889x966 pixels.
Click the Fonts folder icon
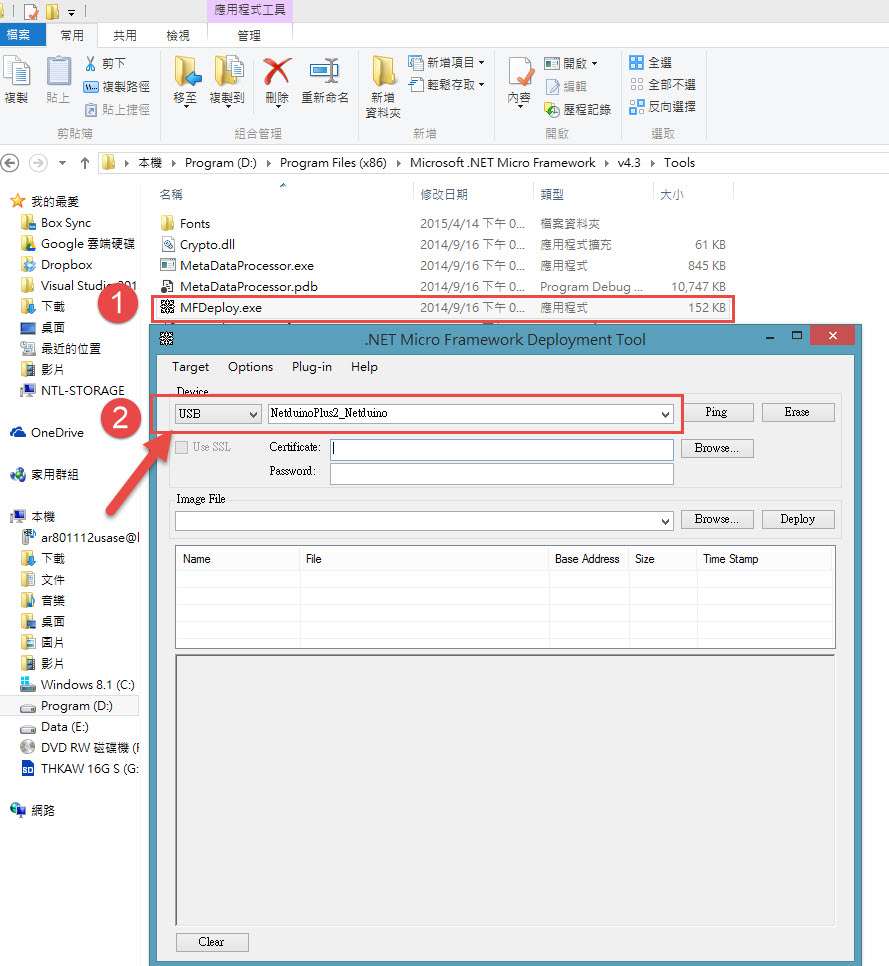tap(167, 223)
